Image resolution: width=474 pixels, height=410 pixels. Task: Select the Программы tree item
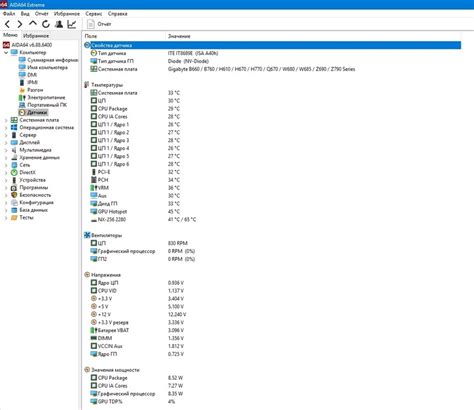point(34,187)
